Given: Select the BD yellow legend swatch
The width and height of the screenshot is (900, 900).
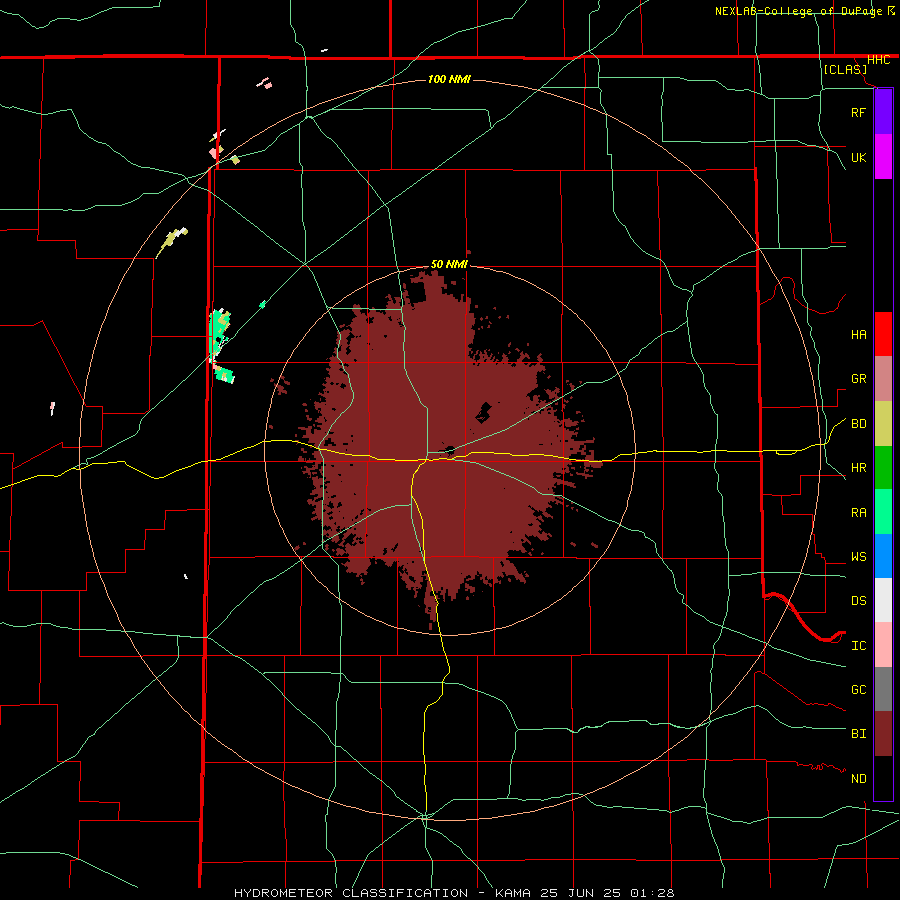Looking at the screenshot, I should click(883, 423).
